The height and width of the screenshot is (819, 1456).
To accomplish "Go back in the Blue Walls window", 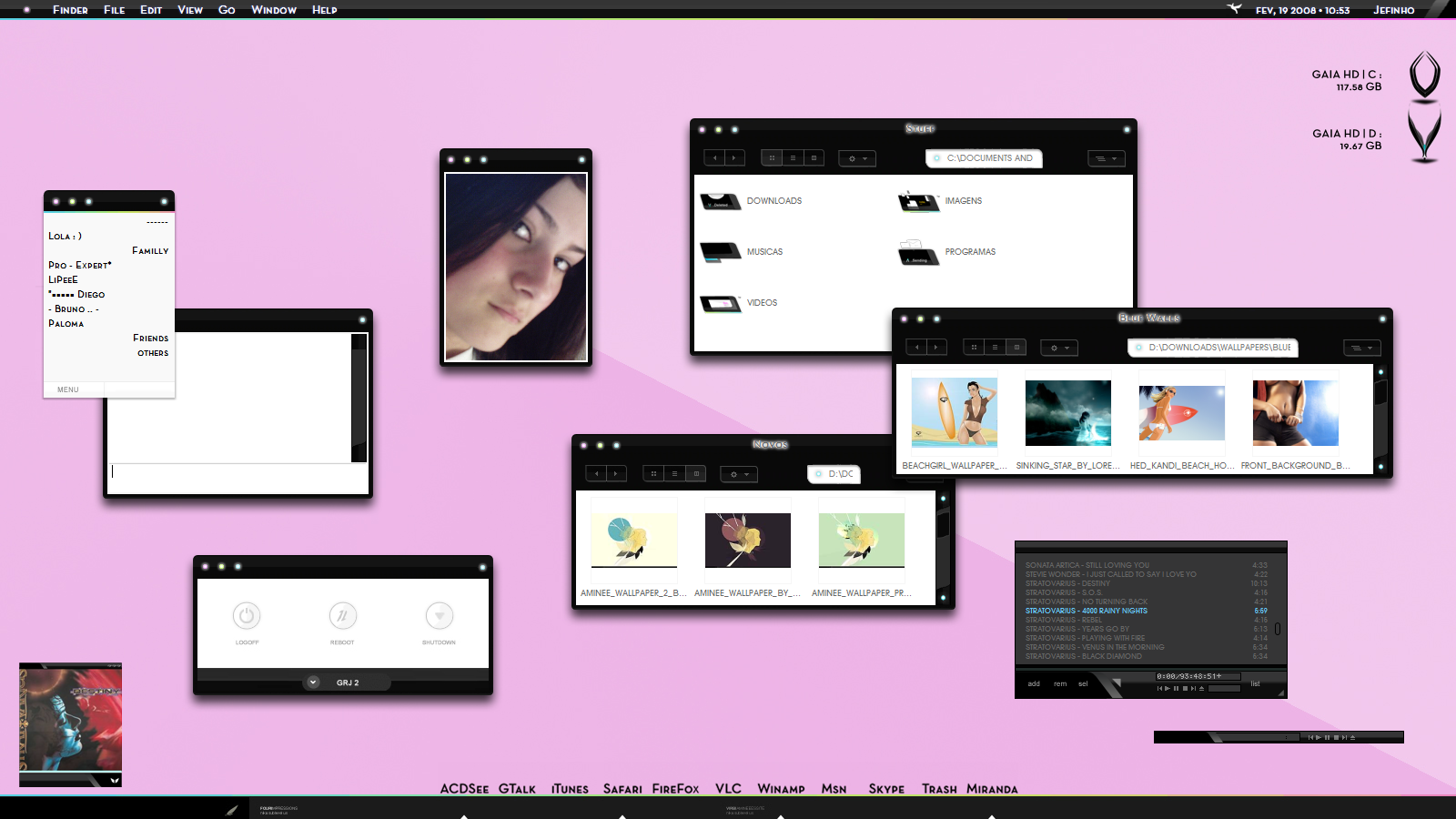I will pos(916,348).
